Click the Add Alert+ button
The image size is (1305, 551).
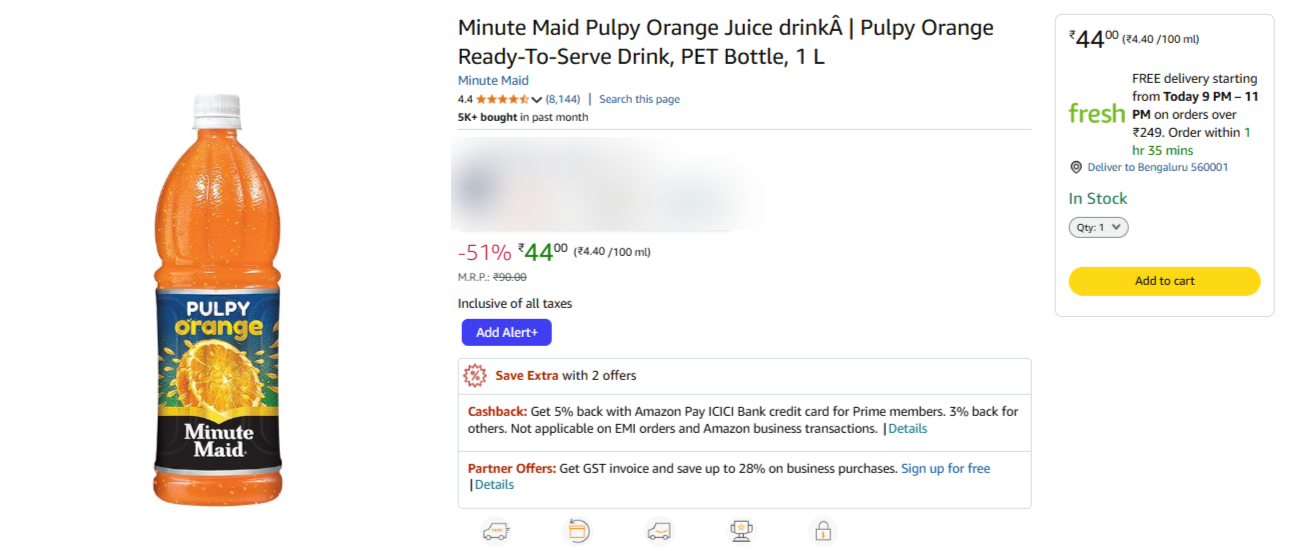(x=506, y=332)
